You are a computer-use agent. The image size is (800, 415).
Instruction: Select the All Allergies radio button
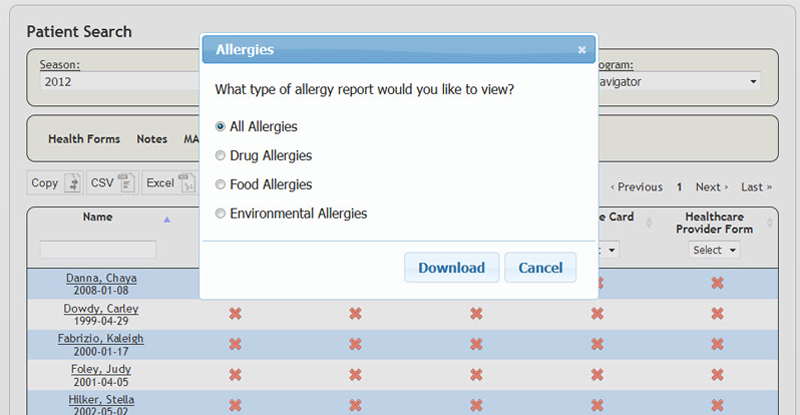pos(221,127)
